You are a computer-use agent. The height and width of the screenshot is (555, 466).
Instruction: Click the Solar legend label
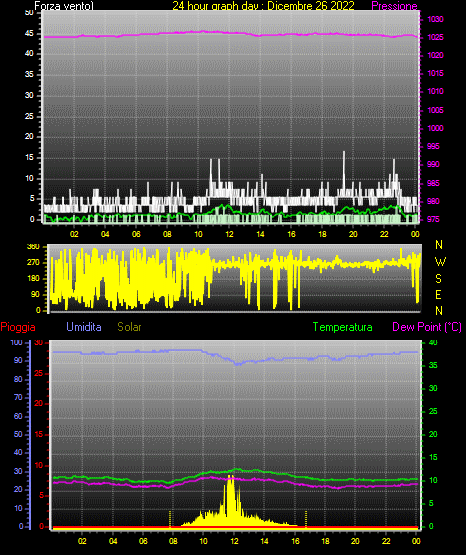[x=129, y=327]
